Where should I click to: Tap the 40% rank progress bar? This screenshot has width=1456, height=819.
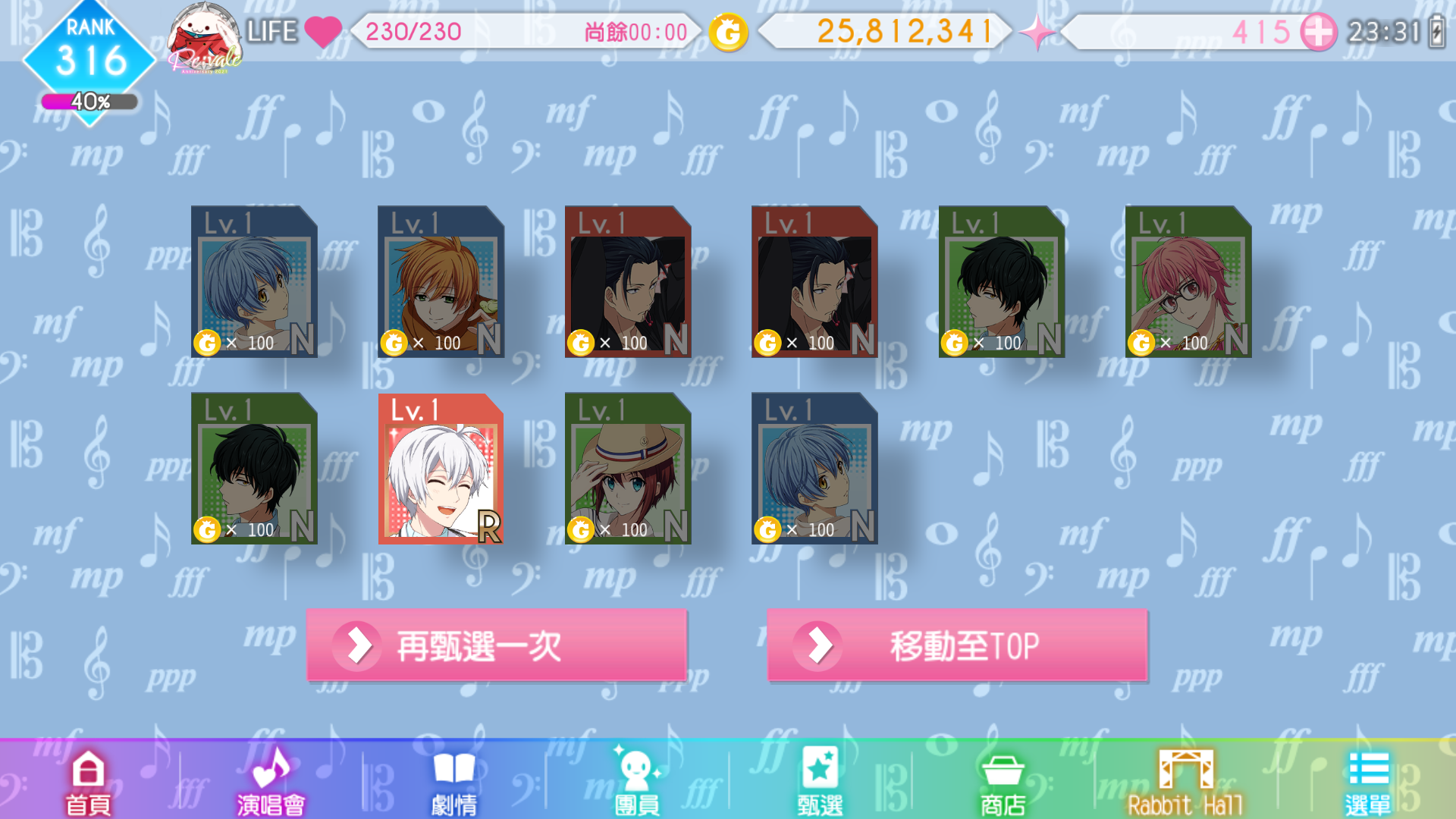89,102
